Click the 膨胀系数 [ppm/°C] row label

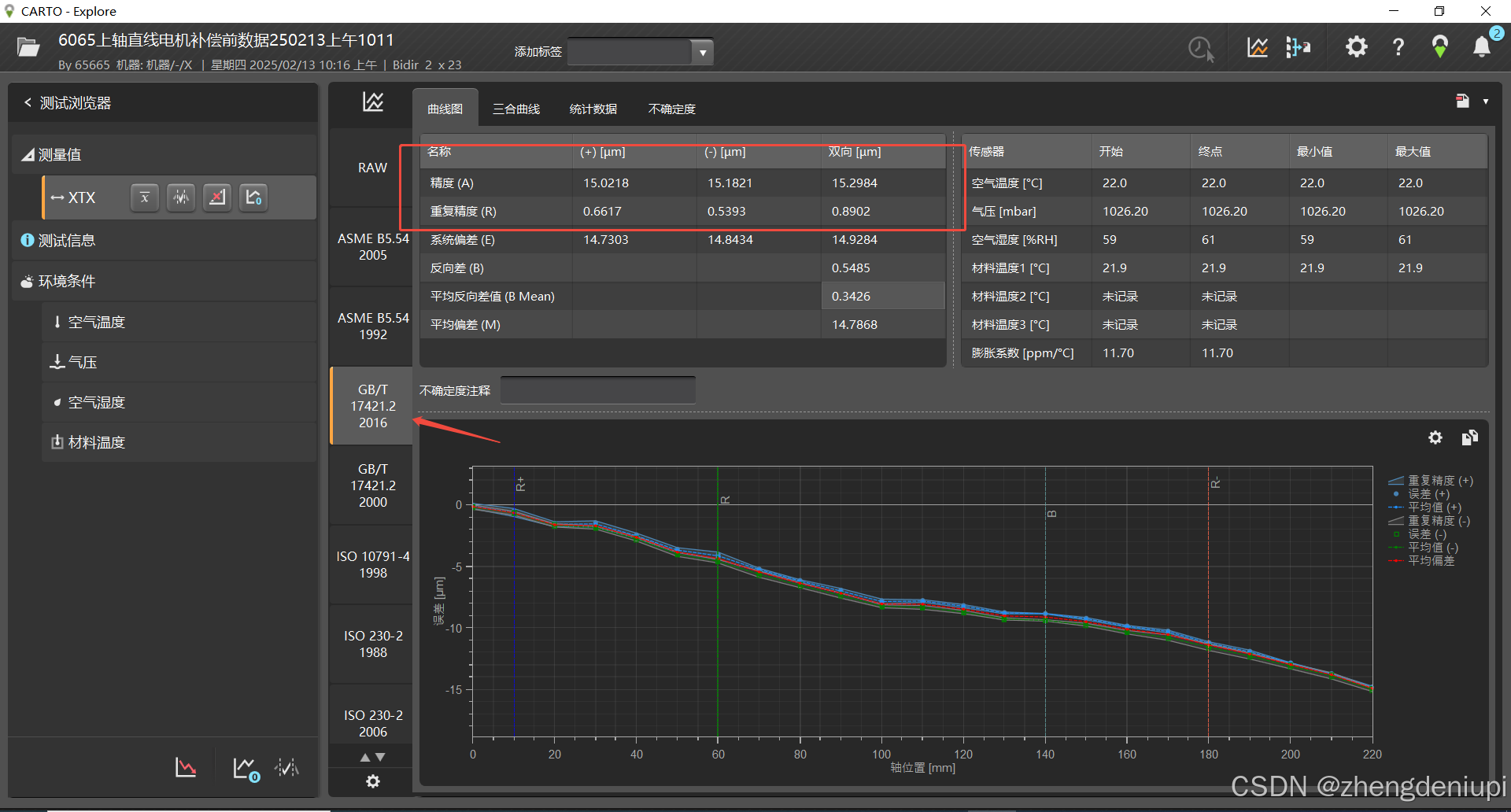click(1022, 353)
